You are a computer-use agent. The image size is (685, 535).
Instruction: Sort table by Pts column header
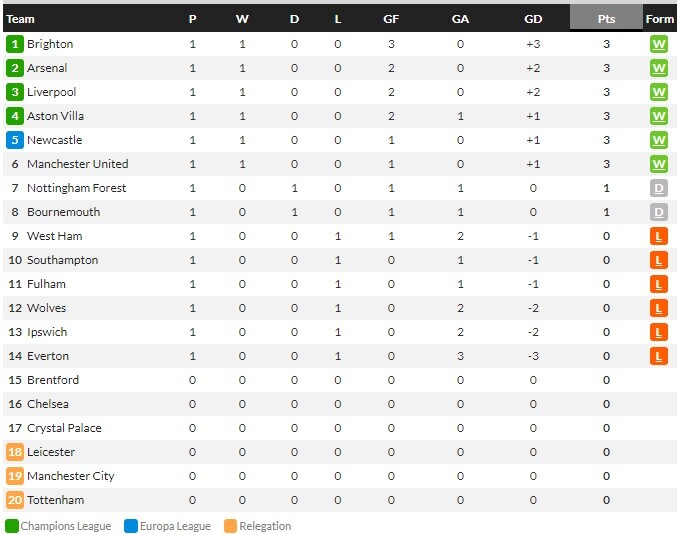pos(606,19)
